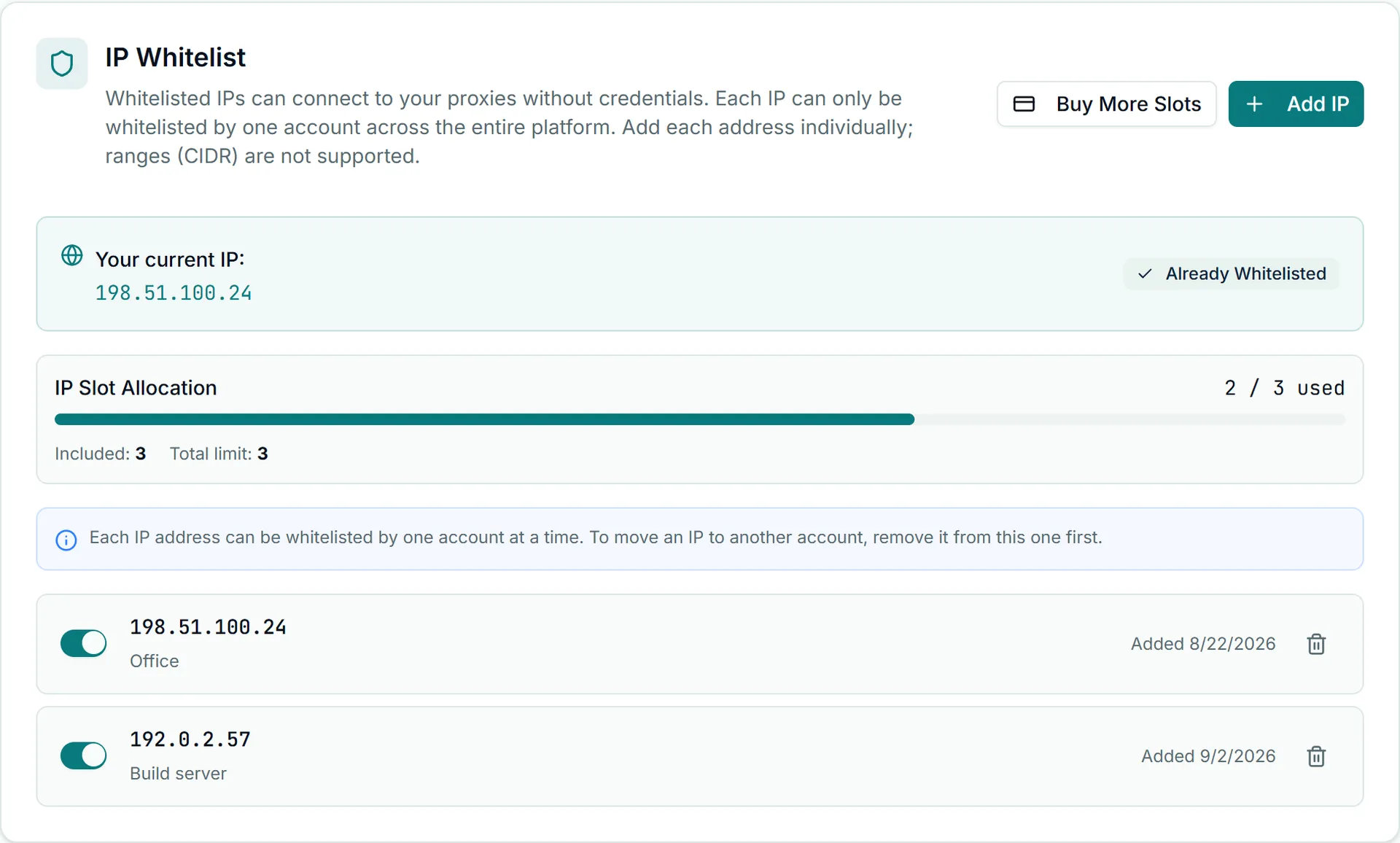
Task: Click the globe icon next to current IP
Action: tap(71, 256)
